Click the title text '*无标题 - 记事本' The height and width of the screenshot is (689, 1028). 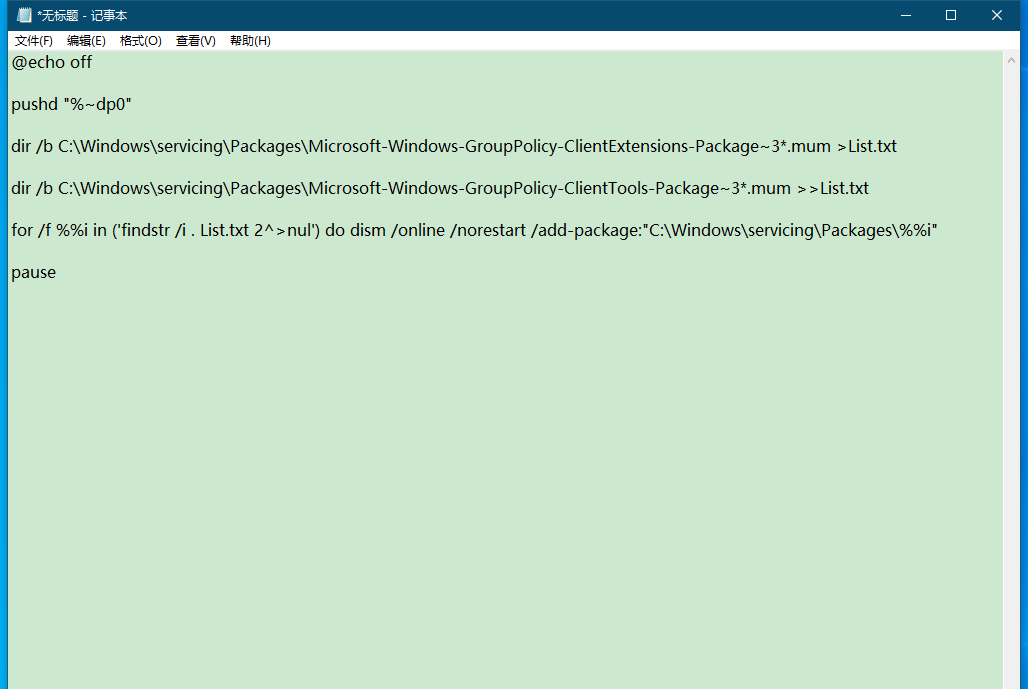[82, 15]
